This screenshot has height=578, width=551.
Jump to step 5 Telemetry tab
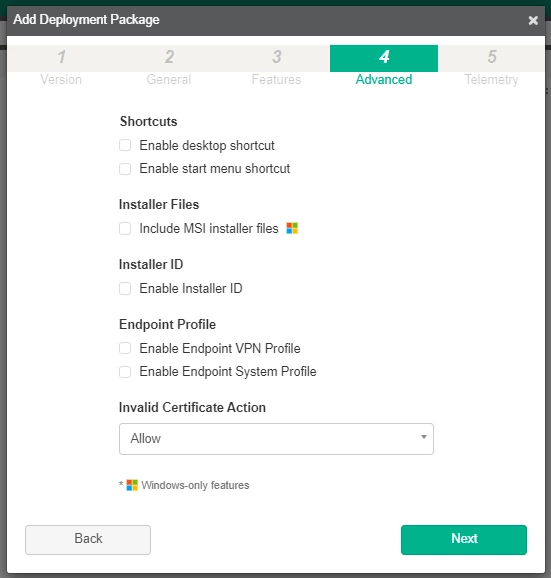tap(491, 67)
